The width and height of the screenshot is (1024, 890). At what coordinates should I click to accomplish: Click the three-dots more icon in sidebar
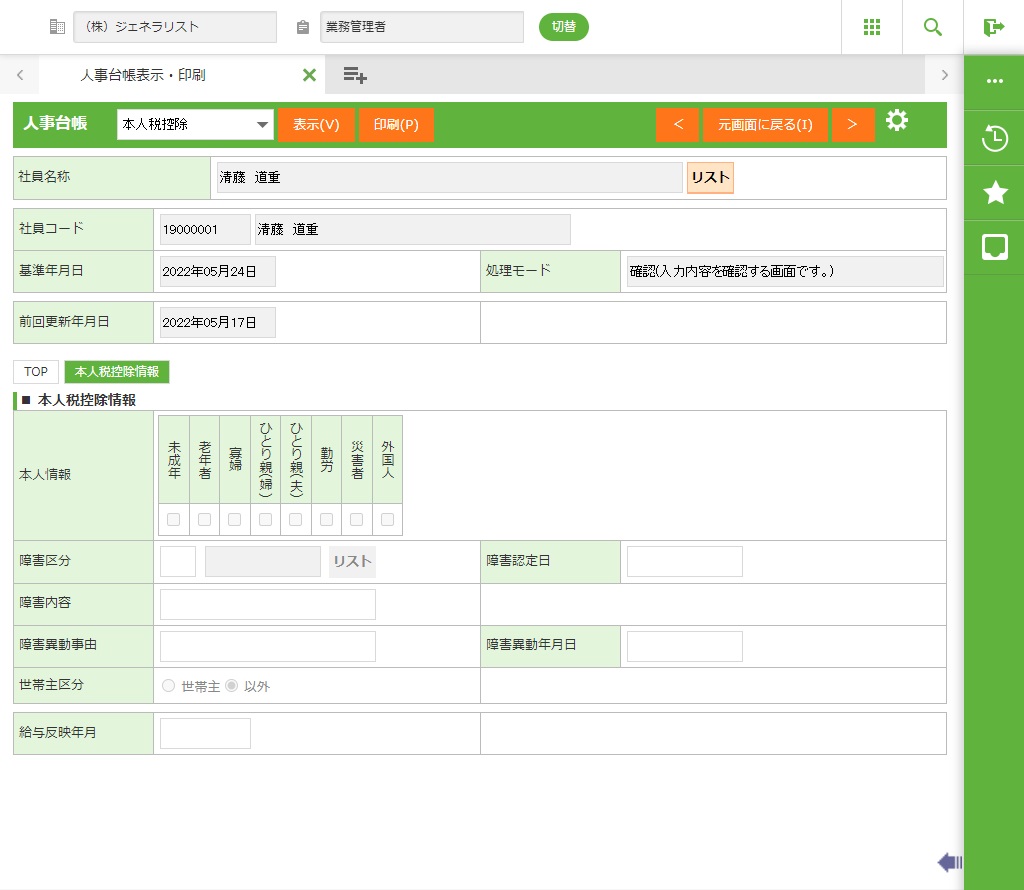coord(995,82)
